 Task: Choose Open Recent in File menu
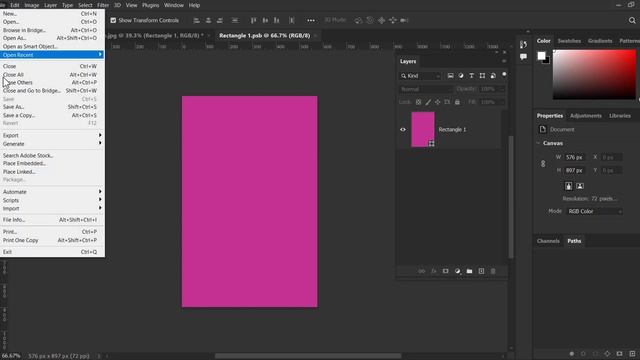point(51,55)
